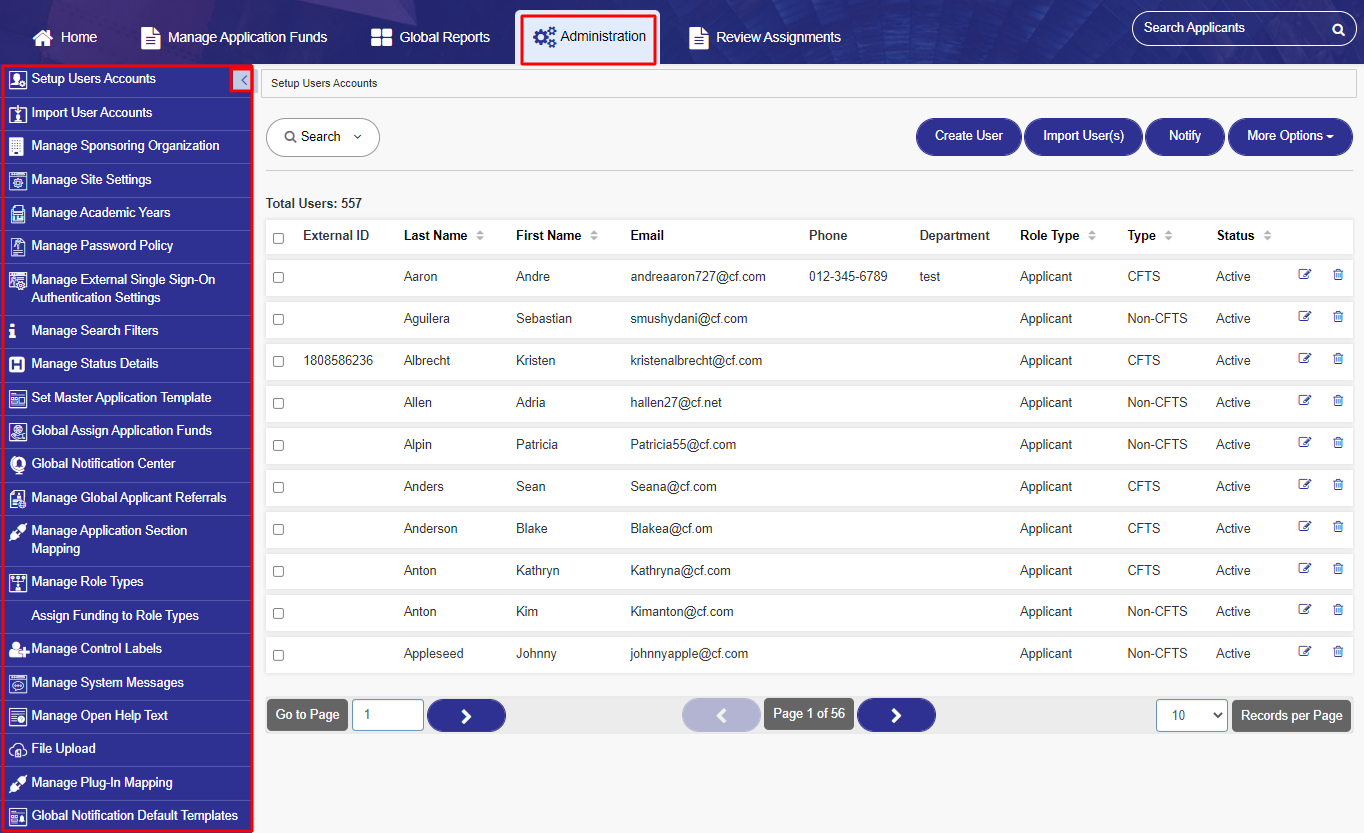This screenshot has height=833, width=1364.
Task: Select the checkbox for Sean Anders
Action: (x=278, y=487)
